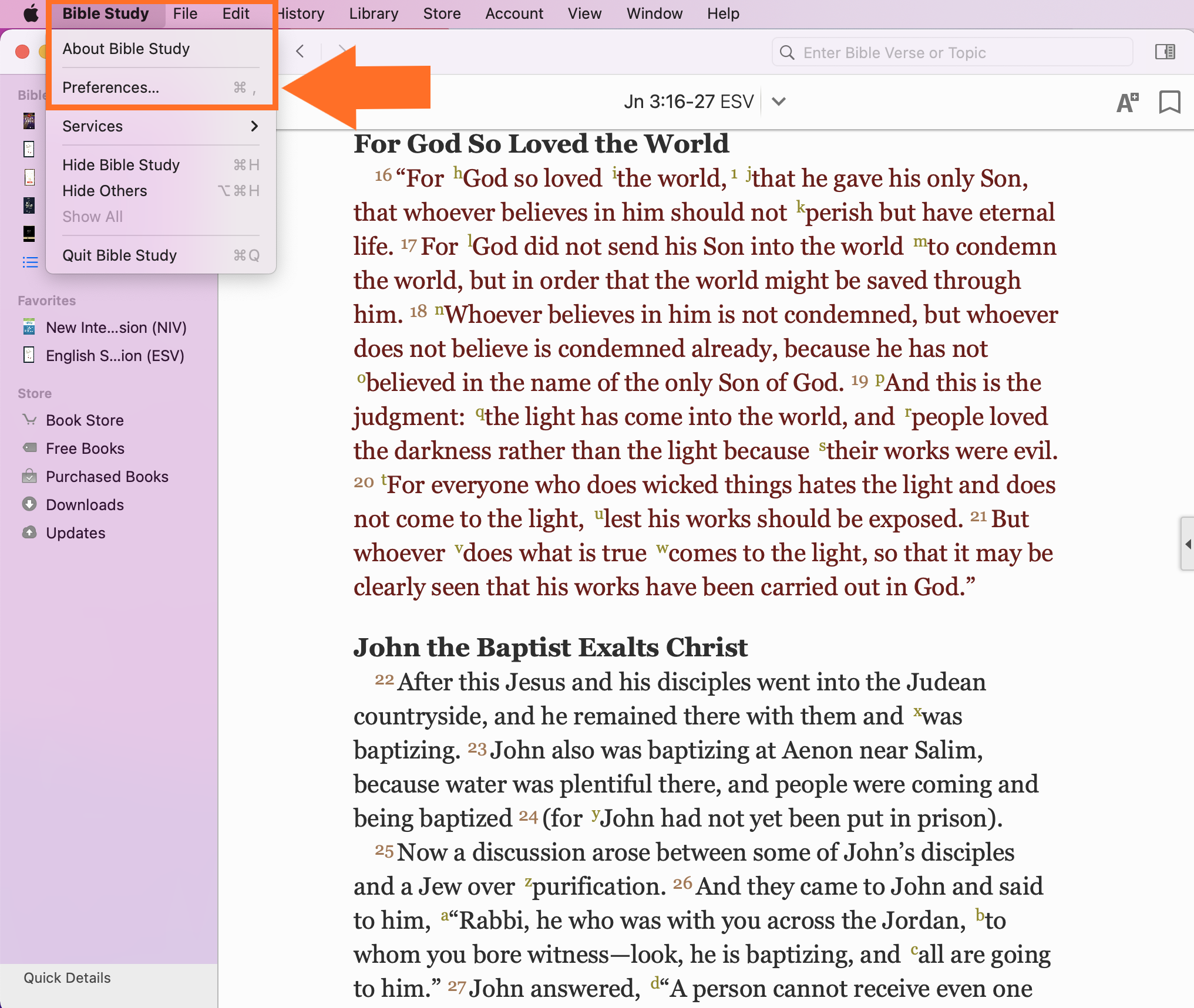Select the list view icon in the sidebar

30,262
